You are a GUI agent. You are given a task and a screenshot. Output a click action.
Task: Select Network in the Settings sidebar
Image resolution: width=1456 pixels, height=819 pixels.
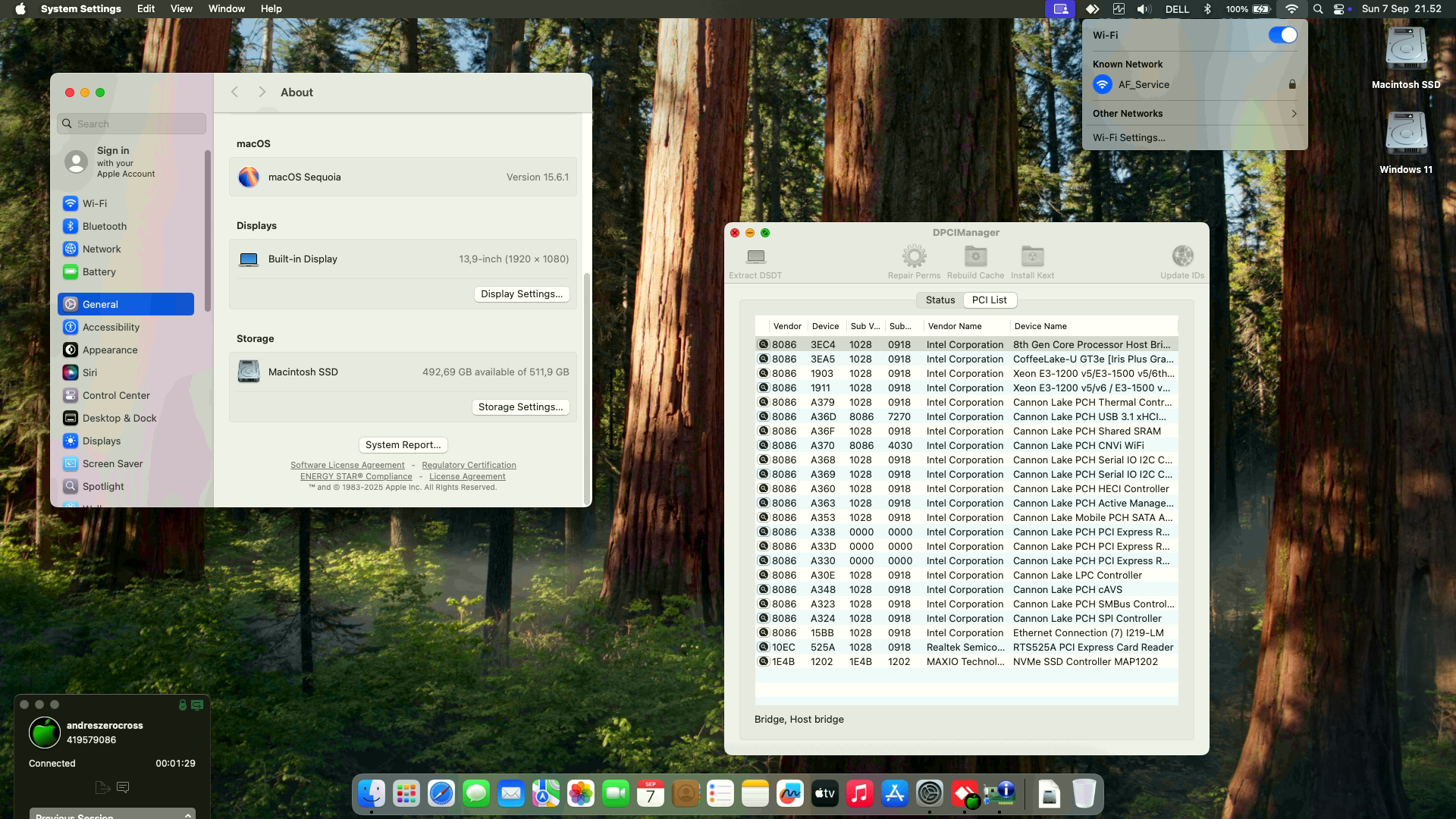point(126,249)
